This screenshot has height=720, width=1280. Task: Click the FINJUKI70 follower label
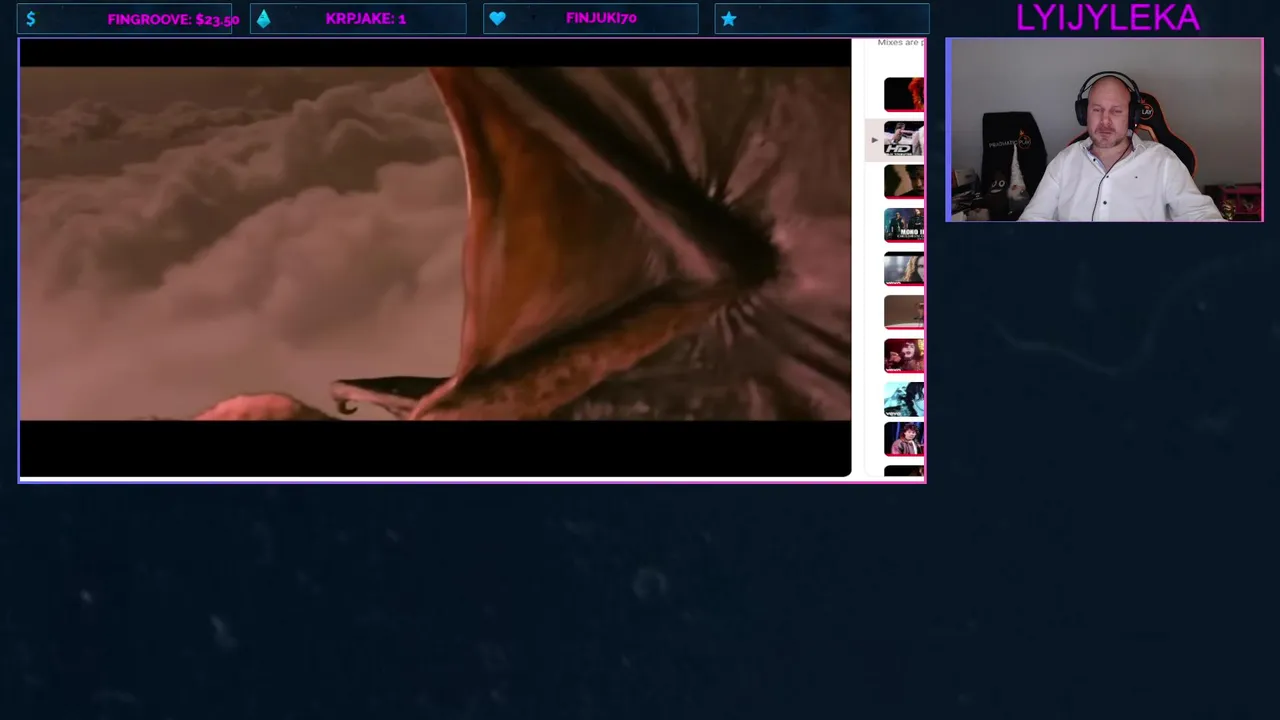[601, 18]
